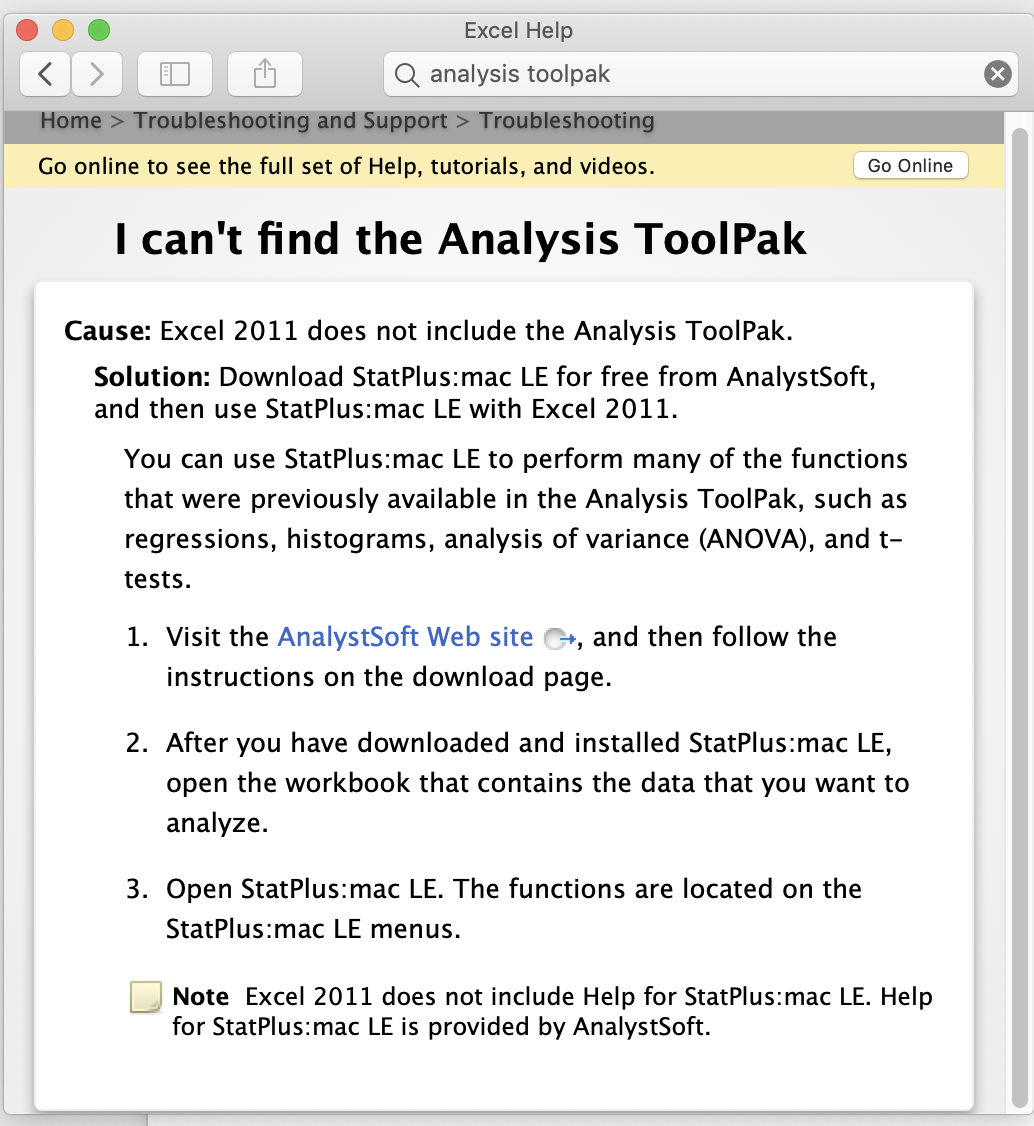Open Troubleshooting and Support breadcrumb
Viewport: 1034px width, 1126px height.
tap(290, 120)
